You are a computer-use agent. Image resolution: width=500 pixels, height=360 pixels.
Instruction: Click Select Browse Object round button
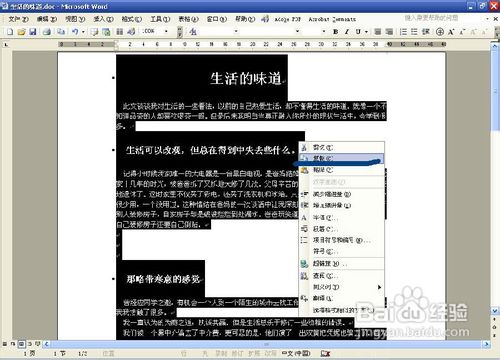[x=495, y=327]
